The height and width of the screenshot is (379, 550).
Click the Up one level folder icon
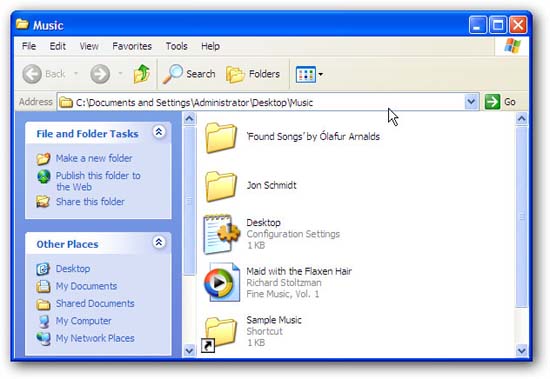tap(142, 74)
